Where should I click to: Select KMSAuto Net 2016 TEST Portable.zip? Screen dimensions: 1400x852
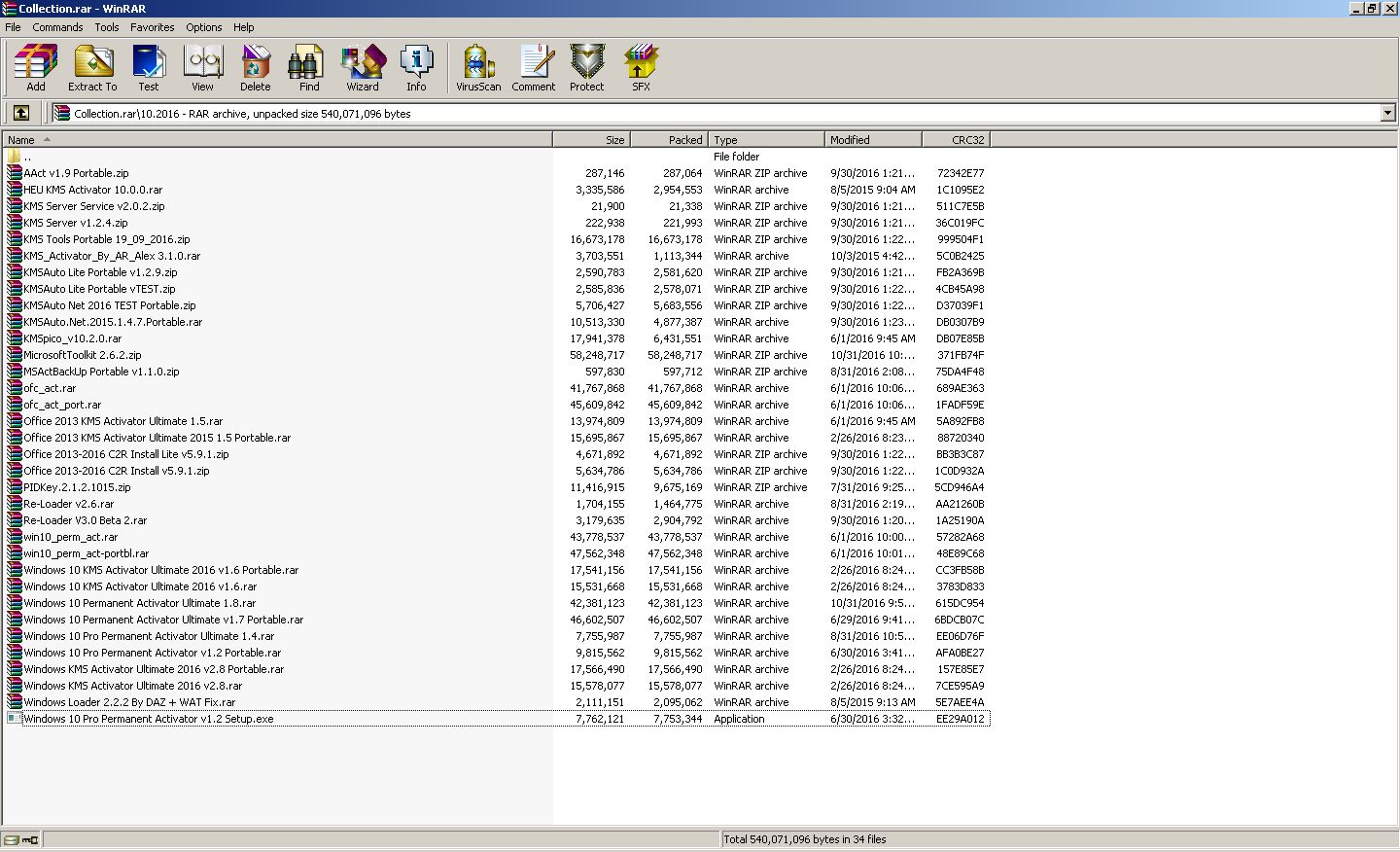pos(110,305)
